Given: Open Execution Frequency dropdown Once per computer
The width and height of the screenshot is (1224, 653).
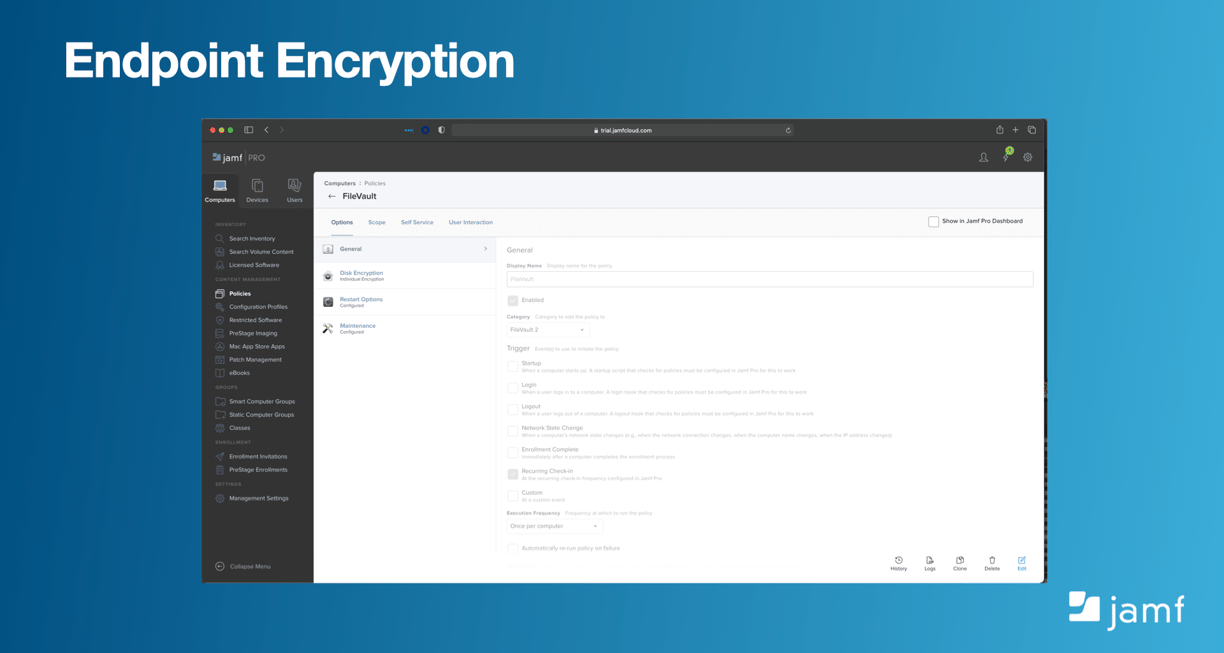Looking at the screenshot, I should [554, 526].
